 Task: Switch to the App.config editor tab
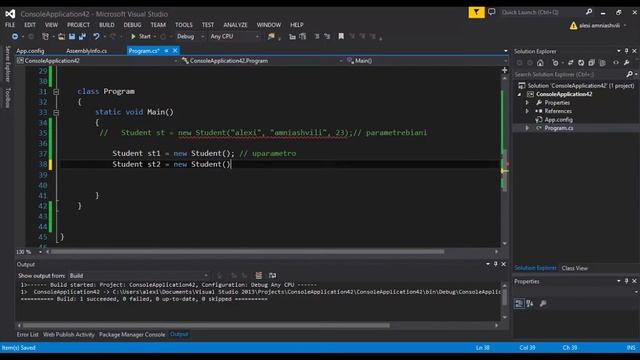click(x=30, y=51)
